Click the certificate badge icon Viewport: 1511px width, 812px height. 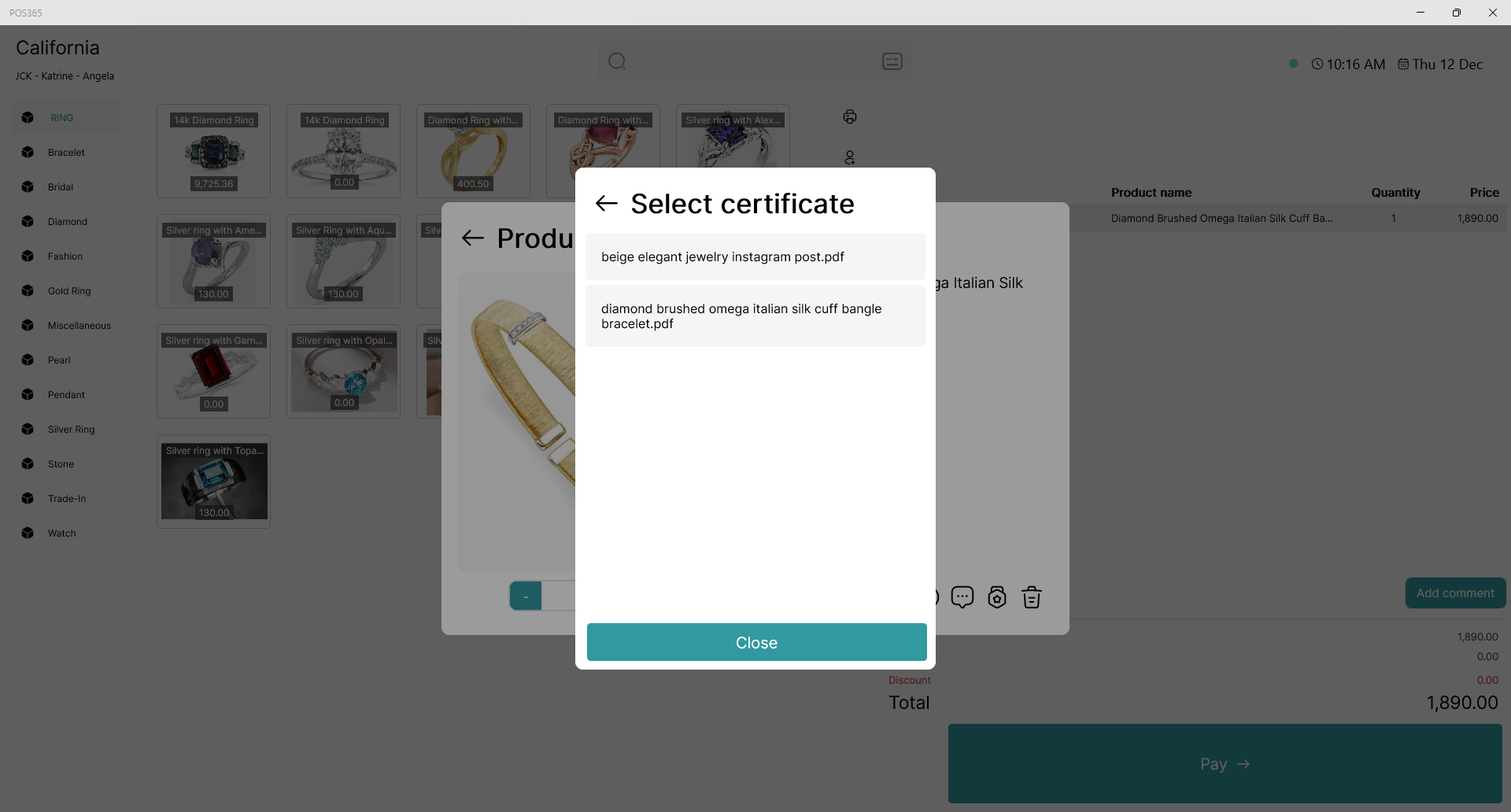point(997,597)
